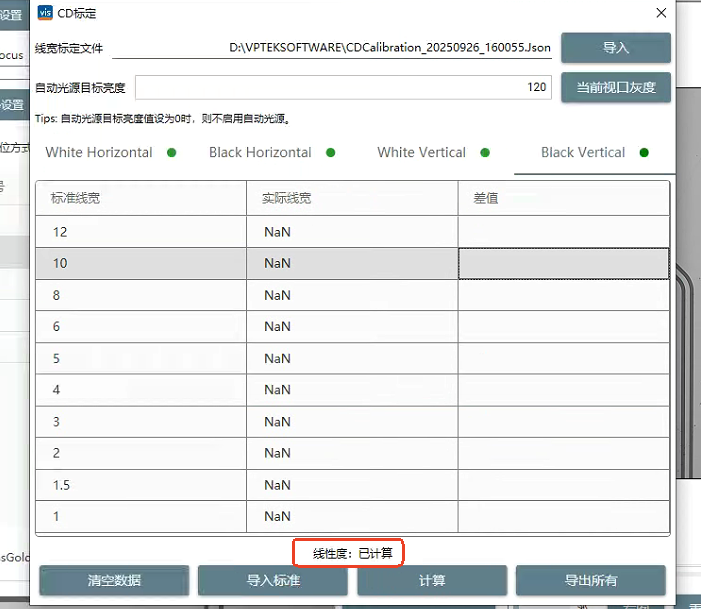Click green status dot beside White Horizontal

[x=171, y=153]
